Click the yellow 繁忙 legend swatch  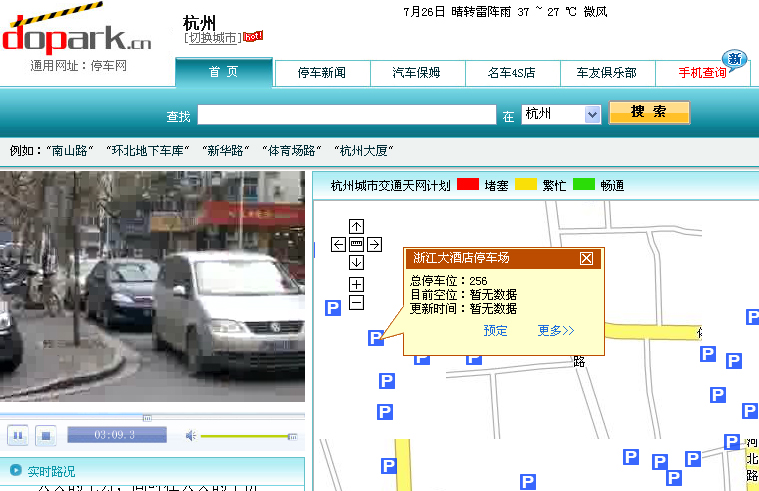click(x=526, y=184)
